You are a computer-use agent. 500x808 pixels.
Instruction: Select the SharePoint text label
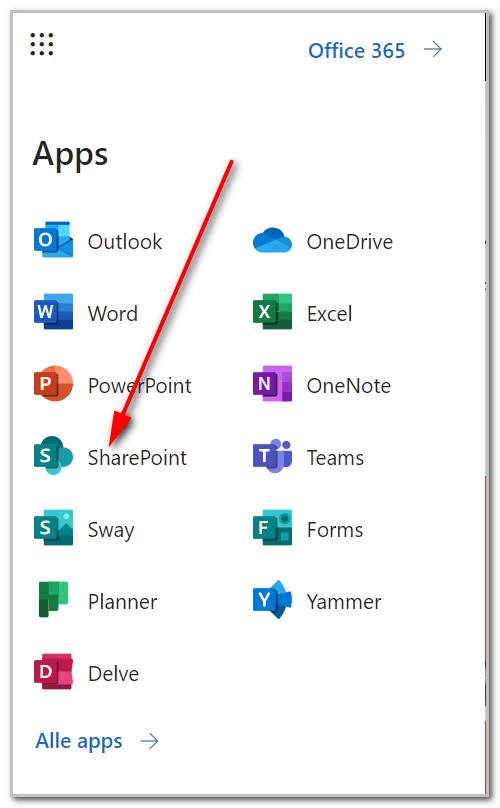[x=137, y=458]
